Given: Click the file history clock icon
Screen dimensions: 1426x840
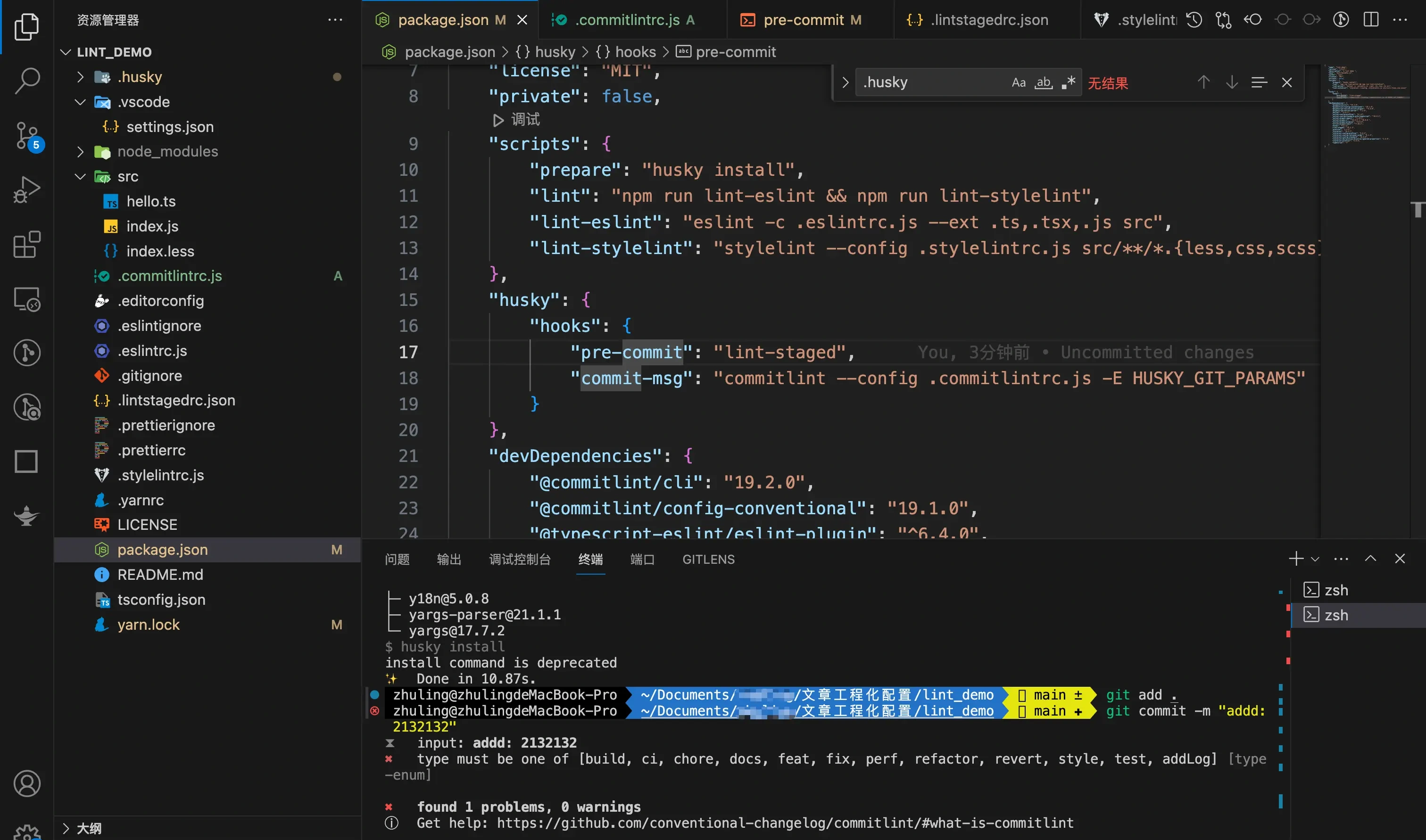Looking at the screenshot, I should click(1194, 19).
